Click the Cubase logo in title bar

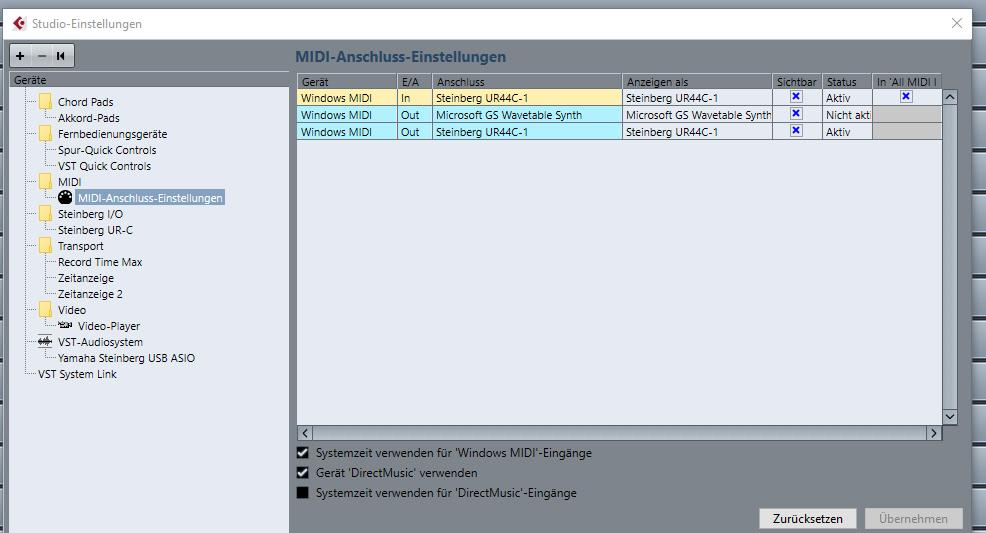click(19, 23)
